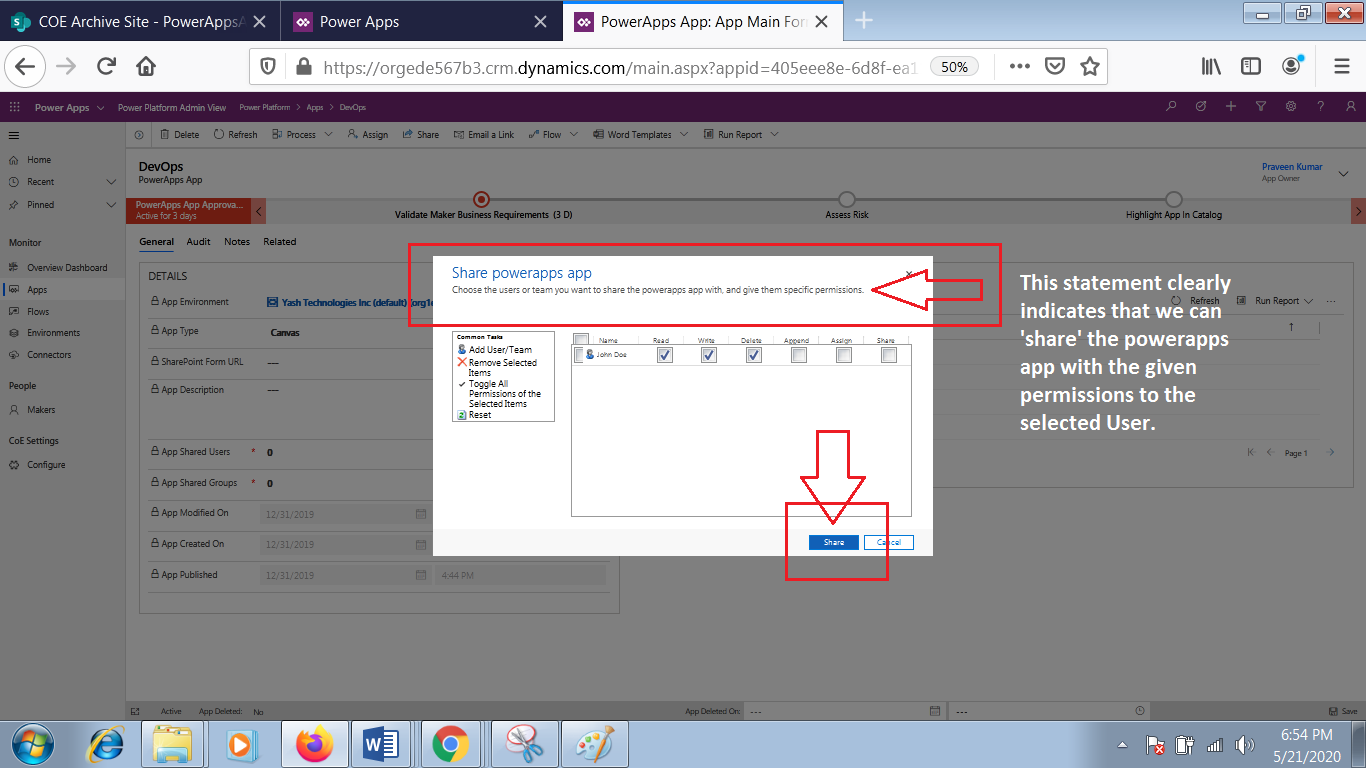Click Add User/Team in Common Tasks

pyautogui.click(x=501, y=349)
